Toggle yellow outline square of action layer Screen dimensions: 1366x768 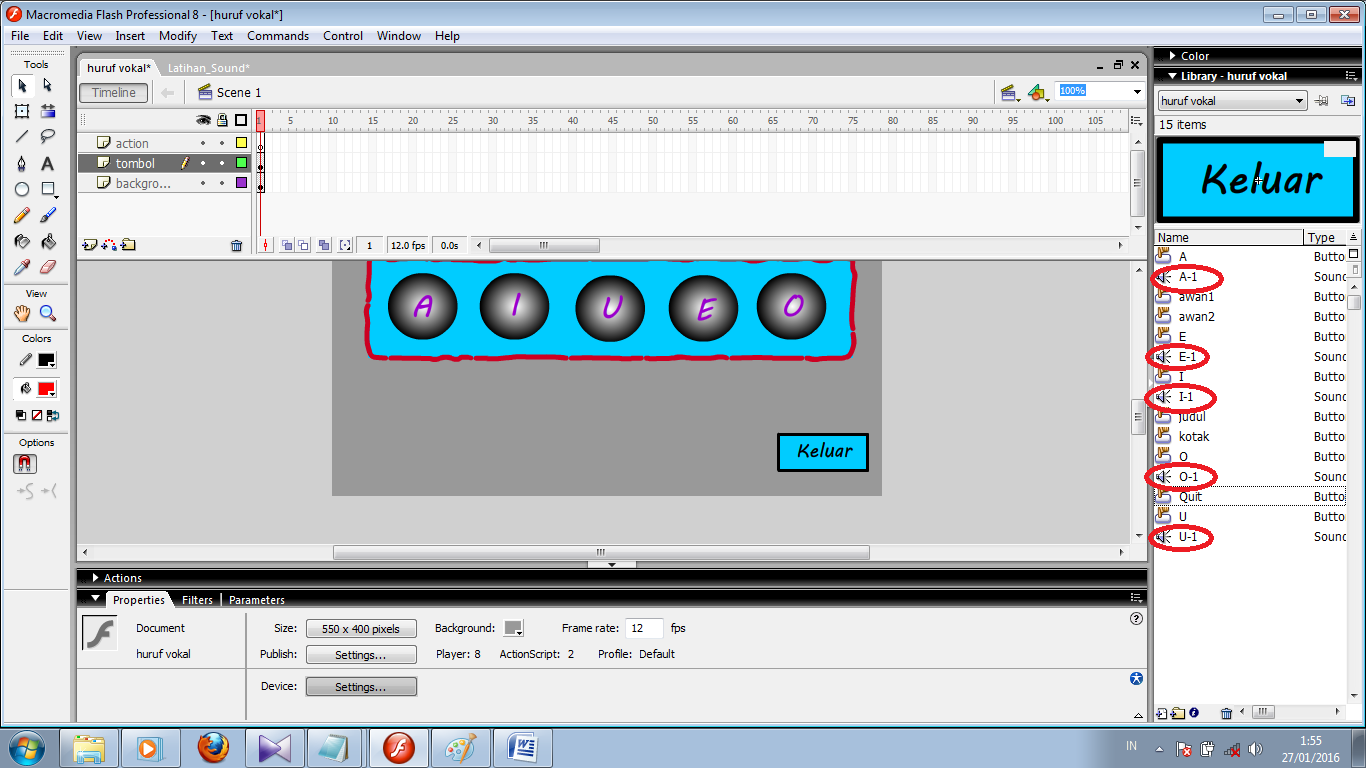[x=241, y=143]
